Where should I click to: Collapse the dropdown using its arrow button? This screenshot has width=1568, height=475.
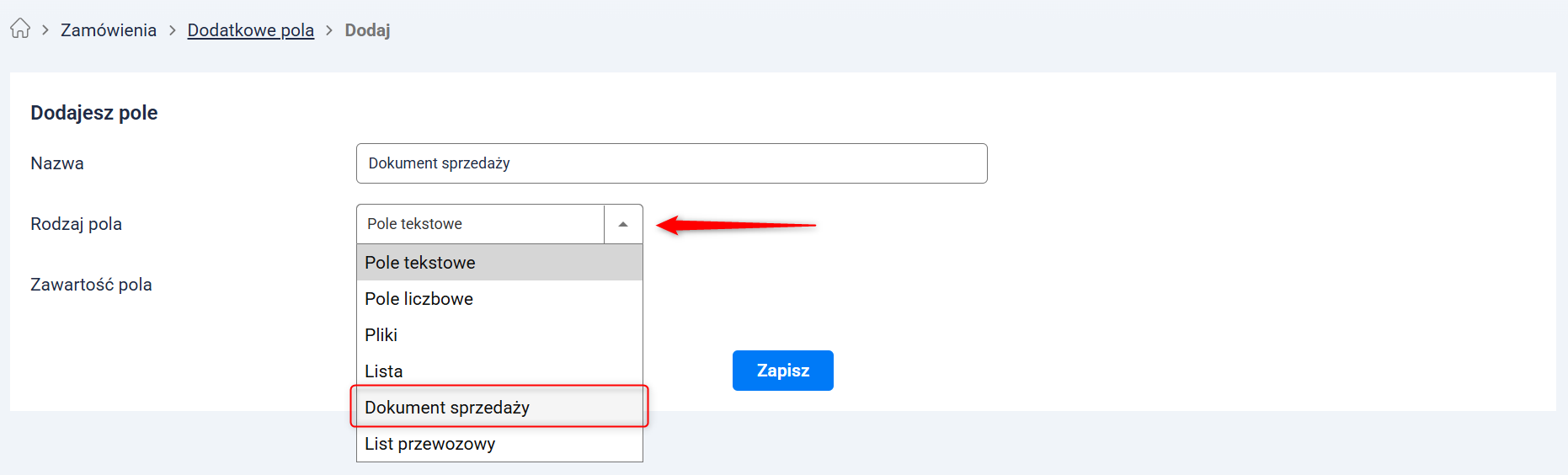tap(623, 224)
